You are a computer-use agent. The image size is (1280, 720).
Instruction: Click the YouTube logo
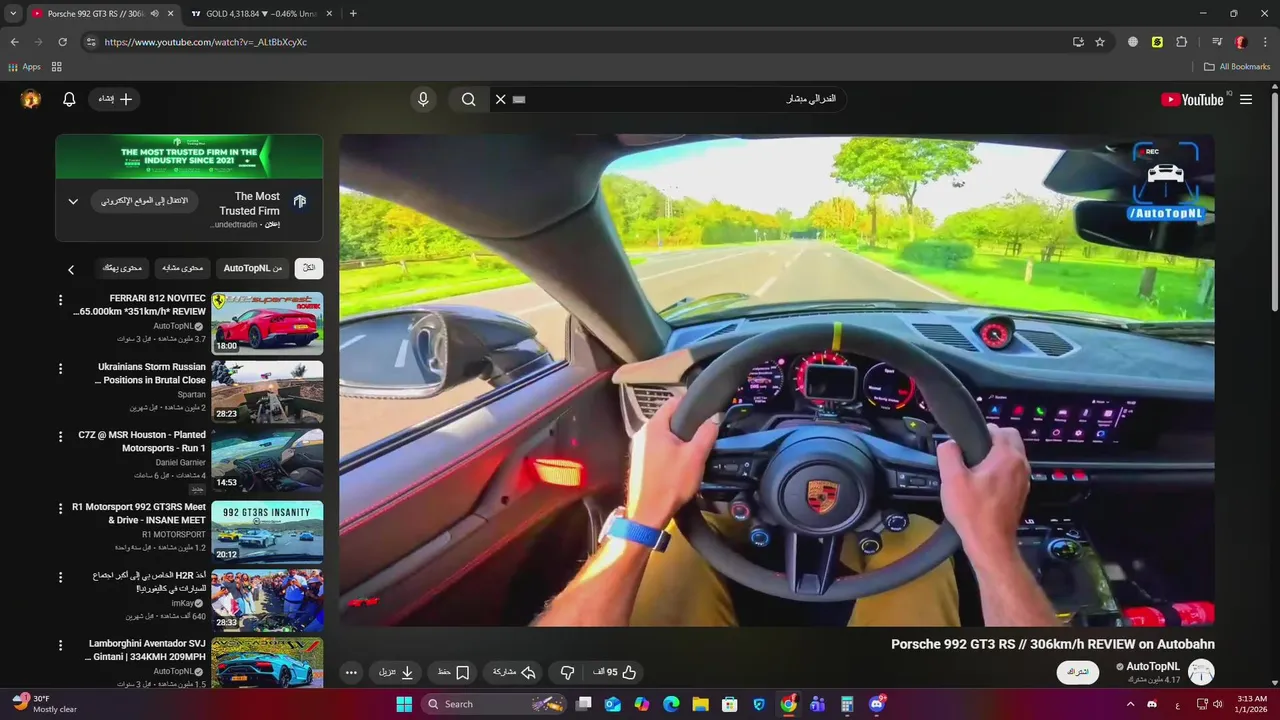pyautogui.click(x=1192, y=99)
